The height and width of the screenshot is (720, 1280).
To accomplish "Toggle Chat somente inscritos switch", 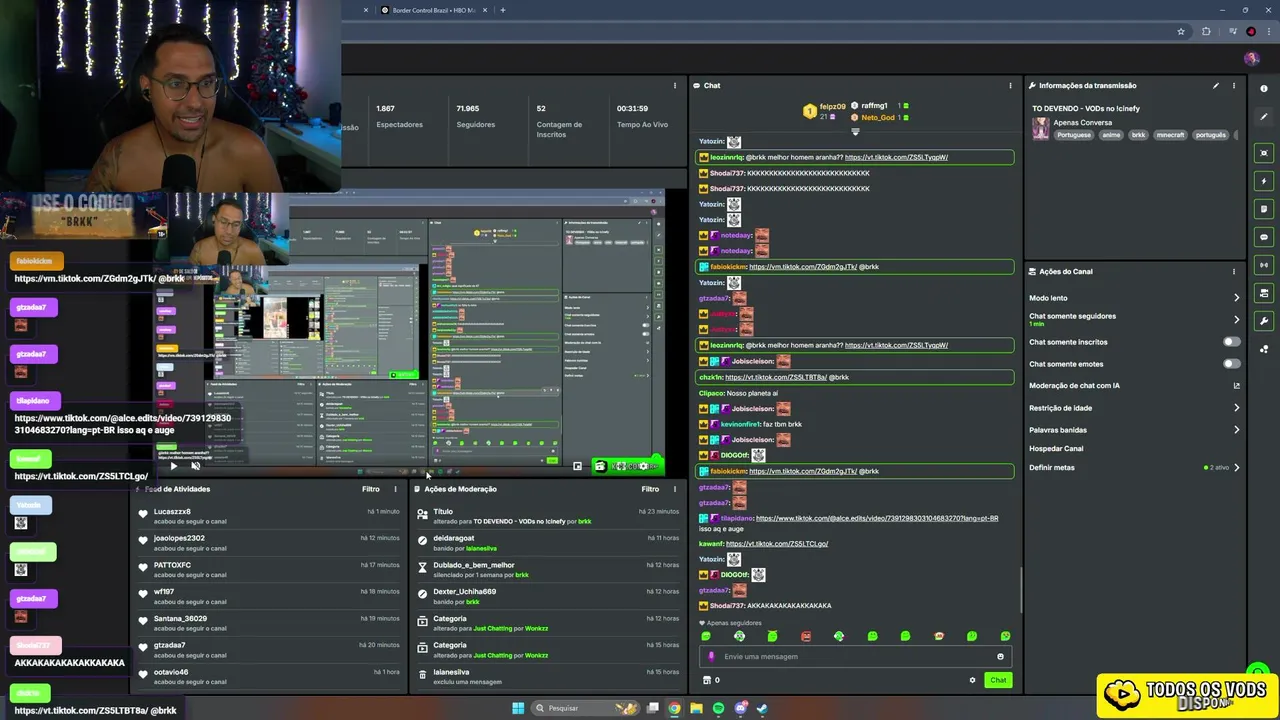I will pyautogui.click(x=1231, y=342).
